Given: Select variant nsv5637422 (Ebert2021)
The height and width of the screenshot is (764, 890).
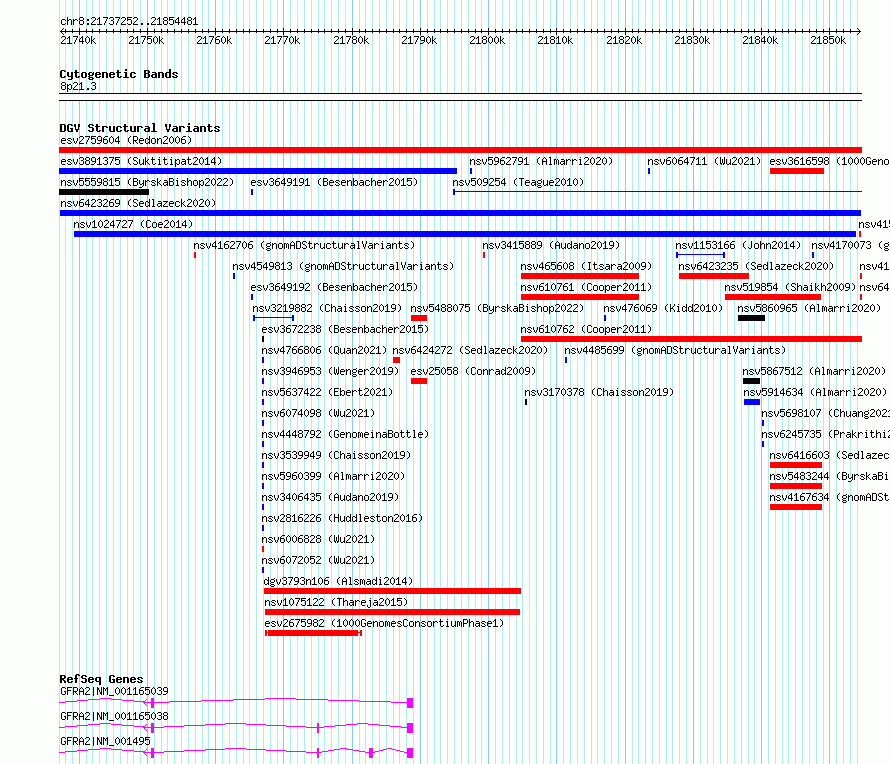Looking at the screenshot, I should 327,392.
